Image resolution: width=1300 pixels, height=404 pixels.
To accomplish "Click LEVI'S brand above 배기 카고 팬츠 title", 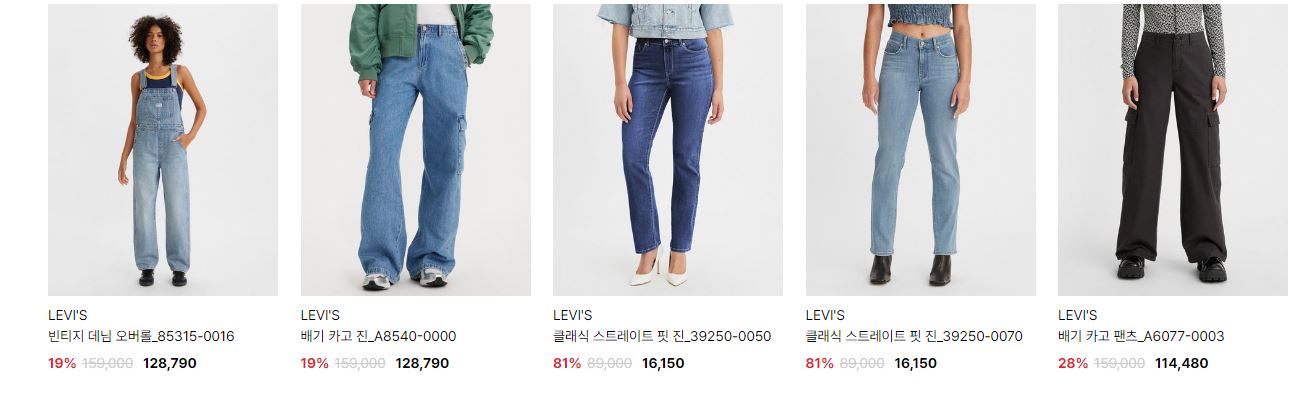I will pyautogui.click(x=1078, y=315).
